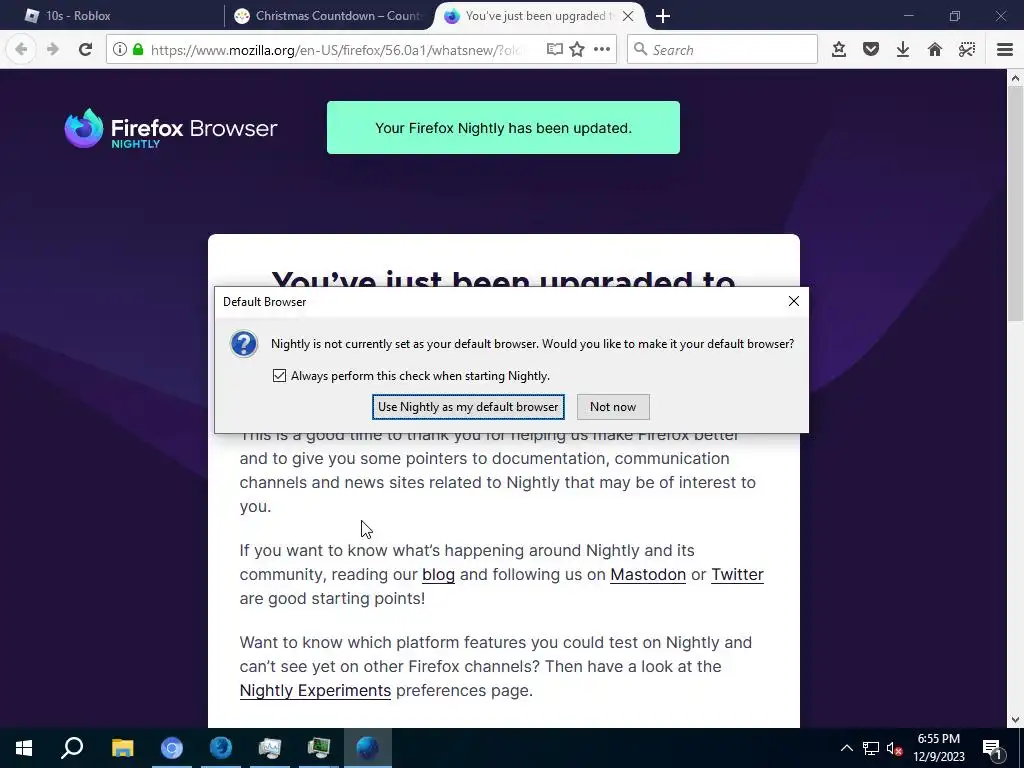
Task: Switch to the Christmas Countdown tab
Action: tap(328, 16)
